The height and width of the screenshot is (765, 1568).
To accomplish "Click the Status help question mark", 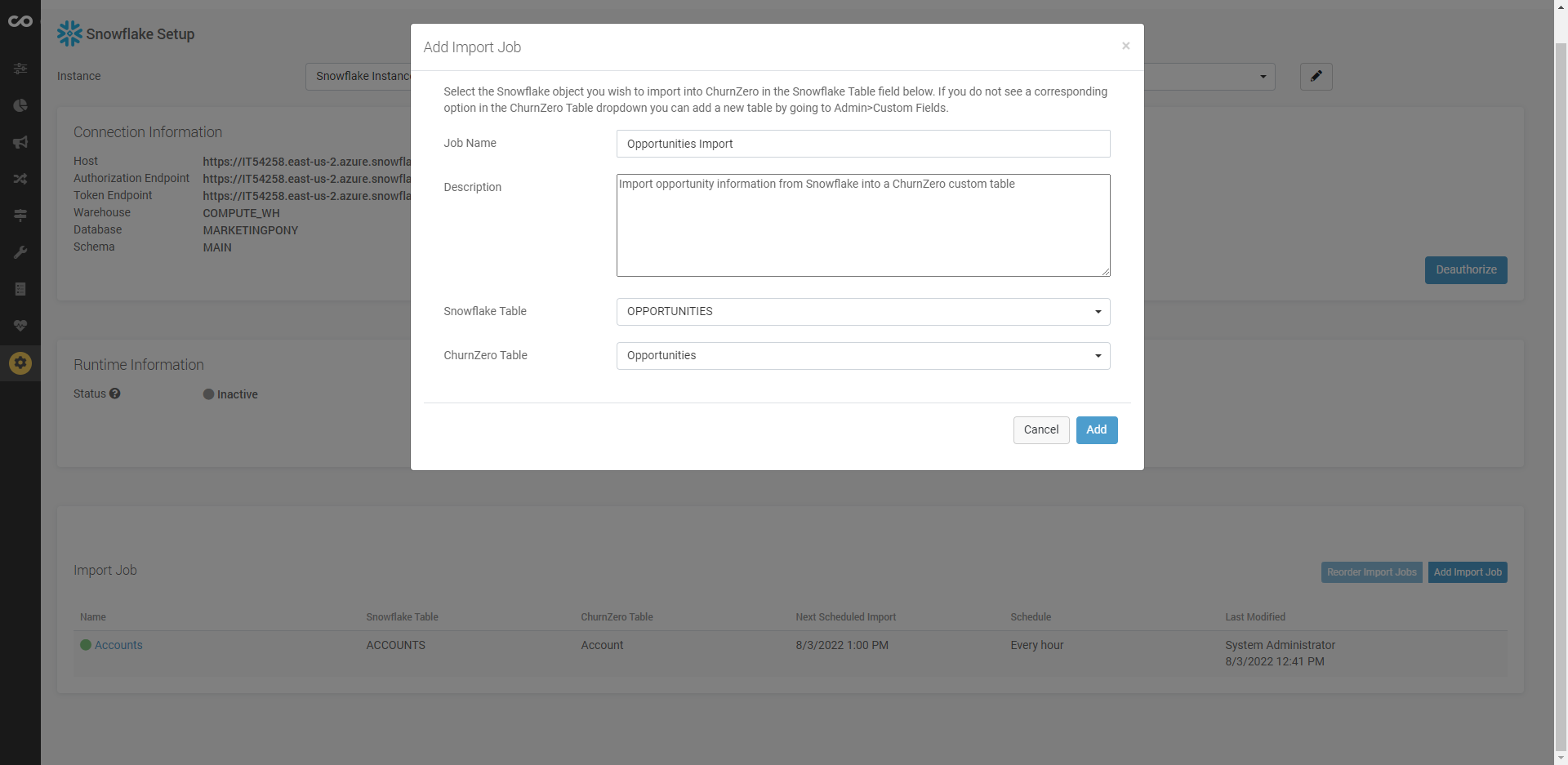I will click(x=115, y=394).
